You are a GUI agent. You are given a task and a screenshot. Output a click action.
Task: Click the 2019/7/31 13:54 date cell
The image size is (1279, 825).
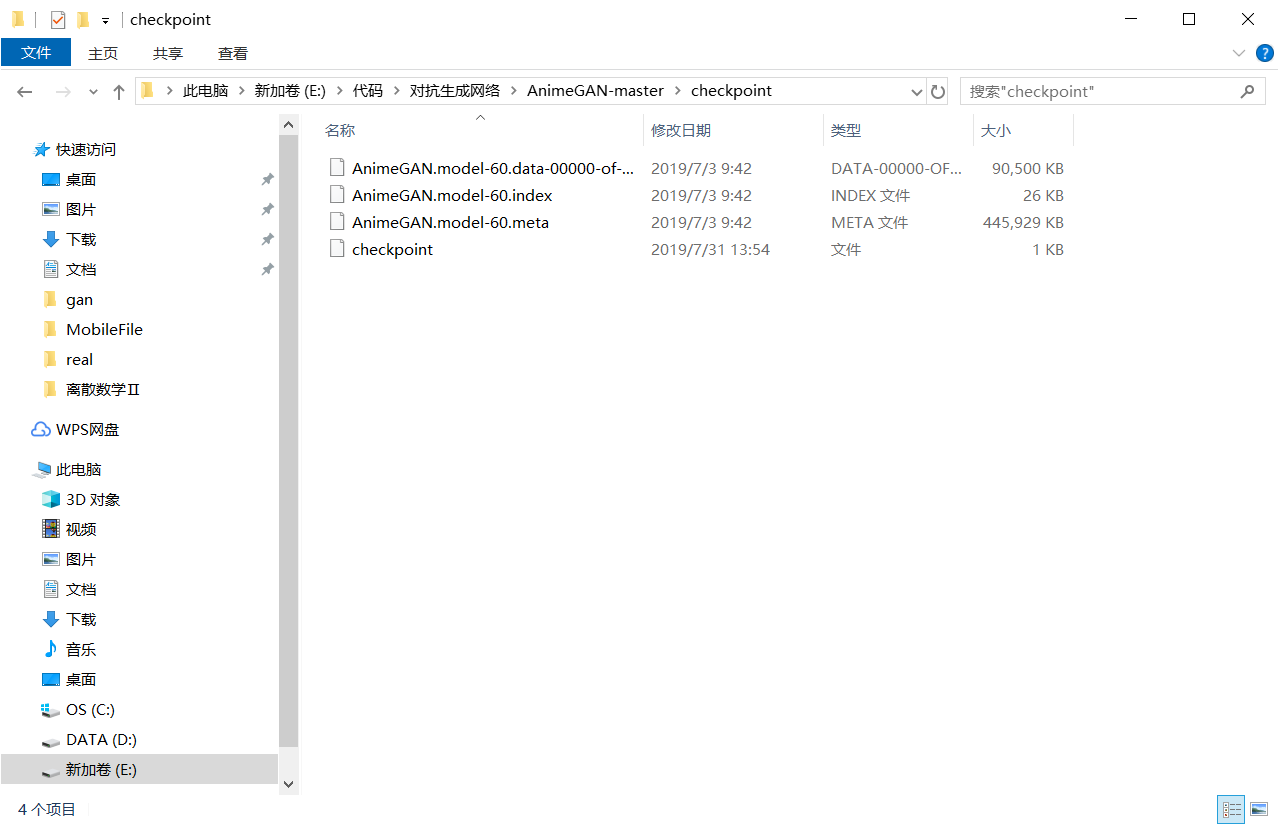710,249
